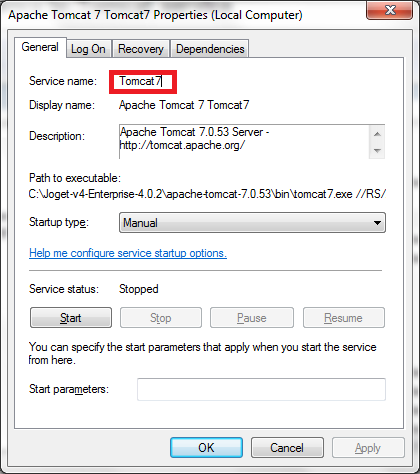Viewport: 420px width, 474px height.
Task: Click the description box down arrow
Action: pos(377,150)
